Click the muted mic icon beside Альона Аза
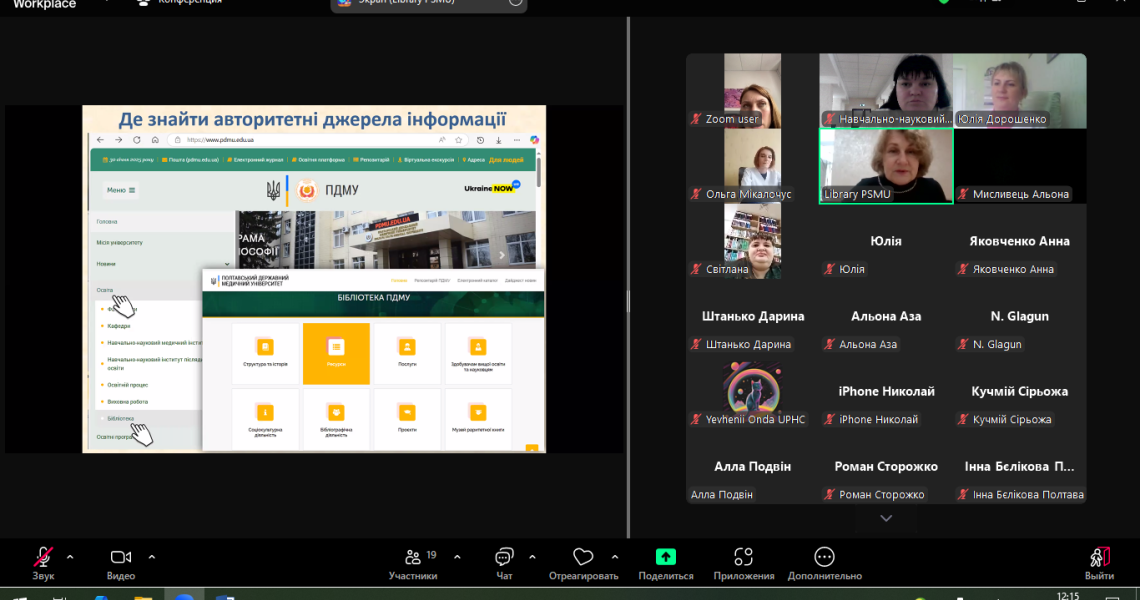Viewport: 1140px width, 600px height. (x=830, y=344)
